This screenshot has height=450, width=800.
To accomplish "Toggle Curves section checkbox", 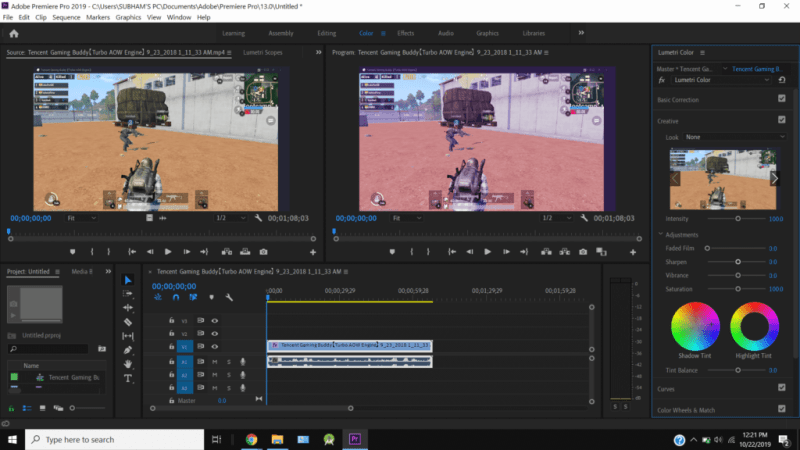I will (782, 388).
